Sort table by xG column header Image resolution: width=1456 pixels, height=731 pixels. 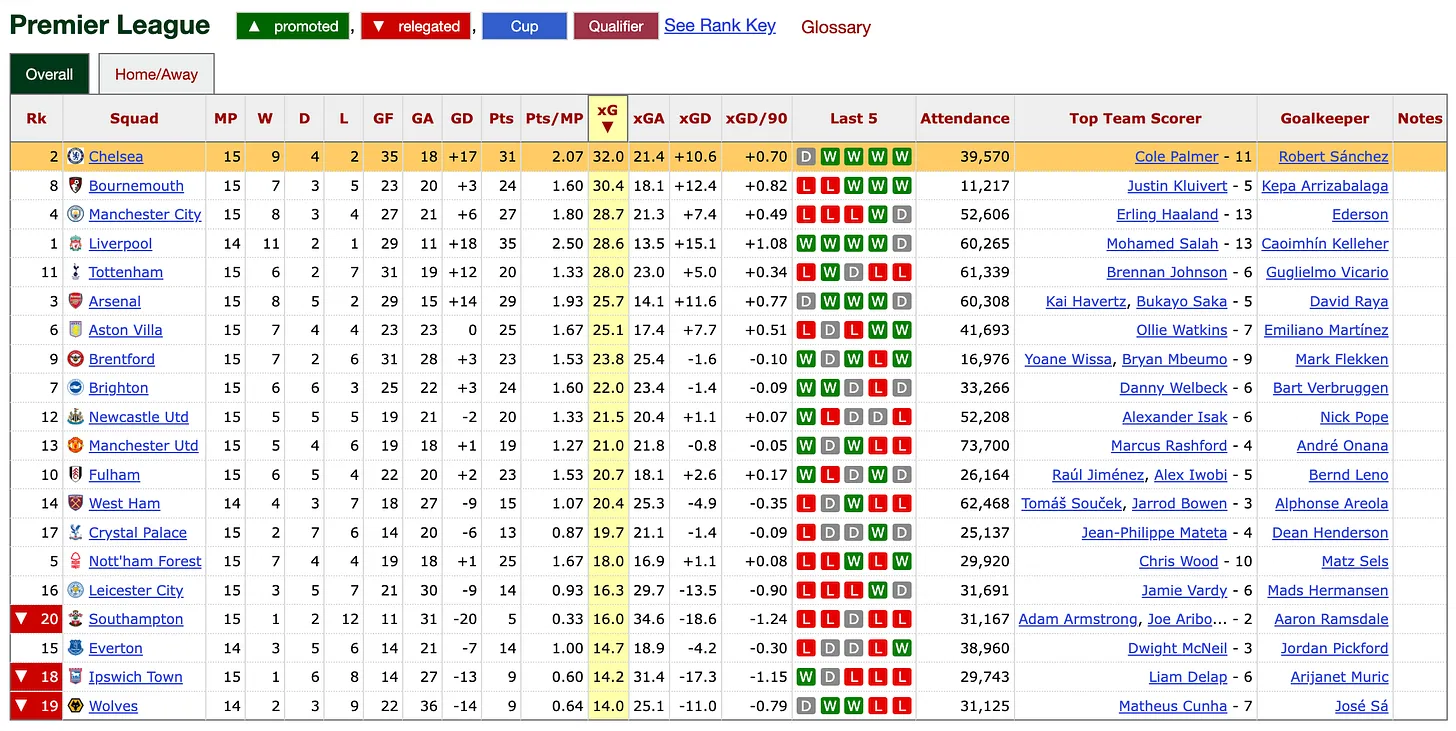coord(607,118)
